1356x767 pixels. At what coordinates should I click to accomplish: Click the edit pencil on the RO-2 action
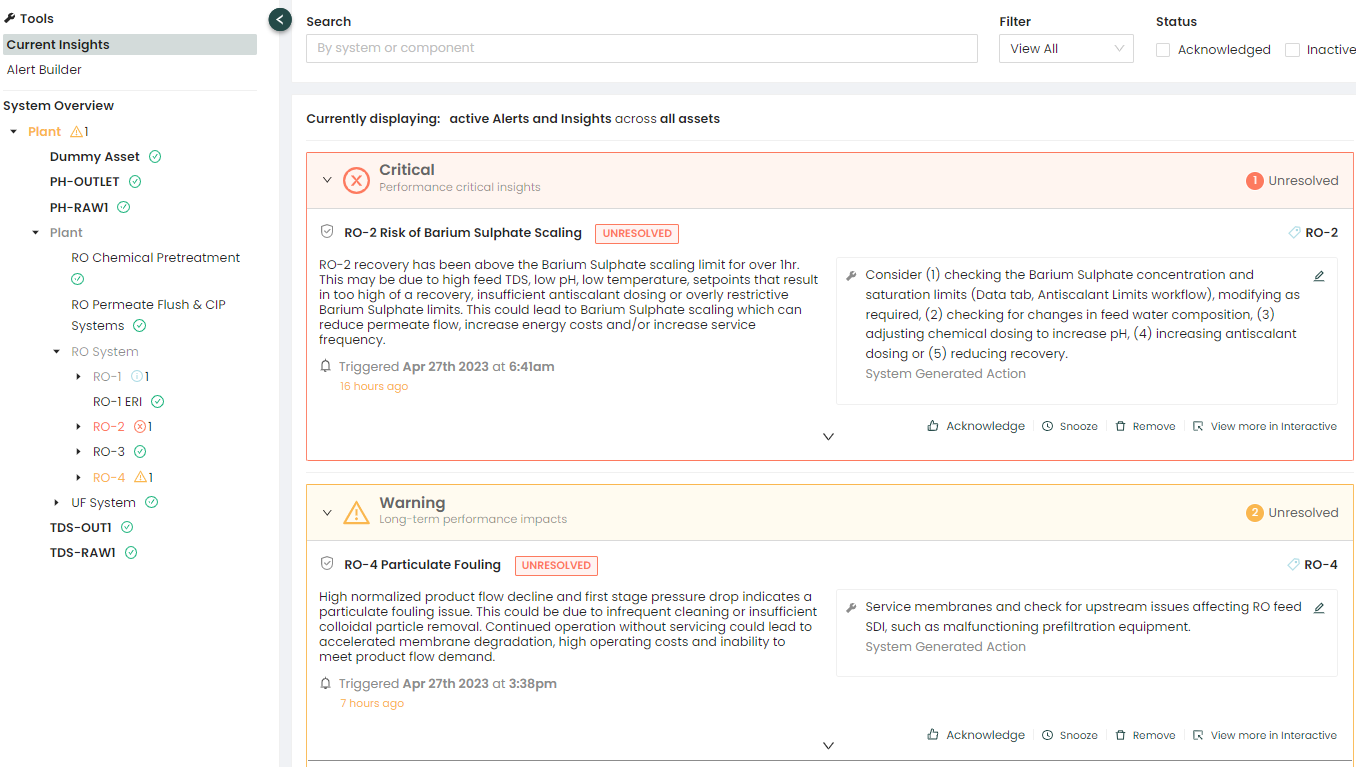pyautogui.click(x=1319, y=276)
